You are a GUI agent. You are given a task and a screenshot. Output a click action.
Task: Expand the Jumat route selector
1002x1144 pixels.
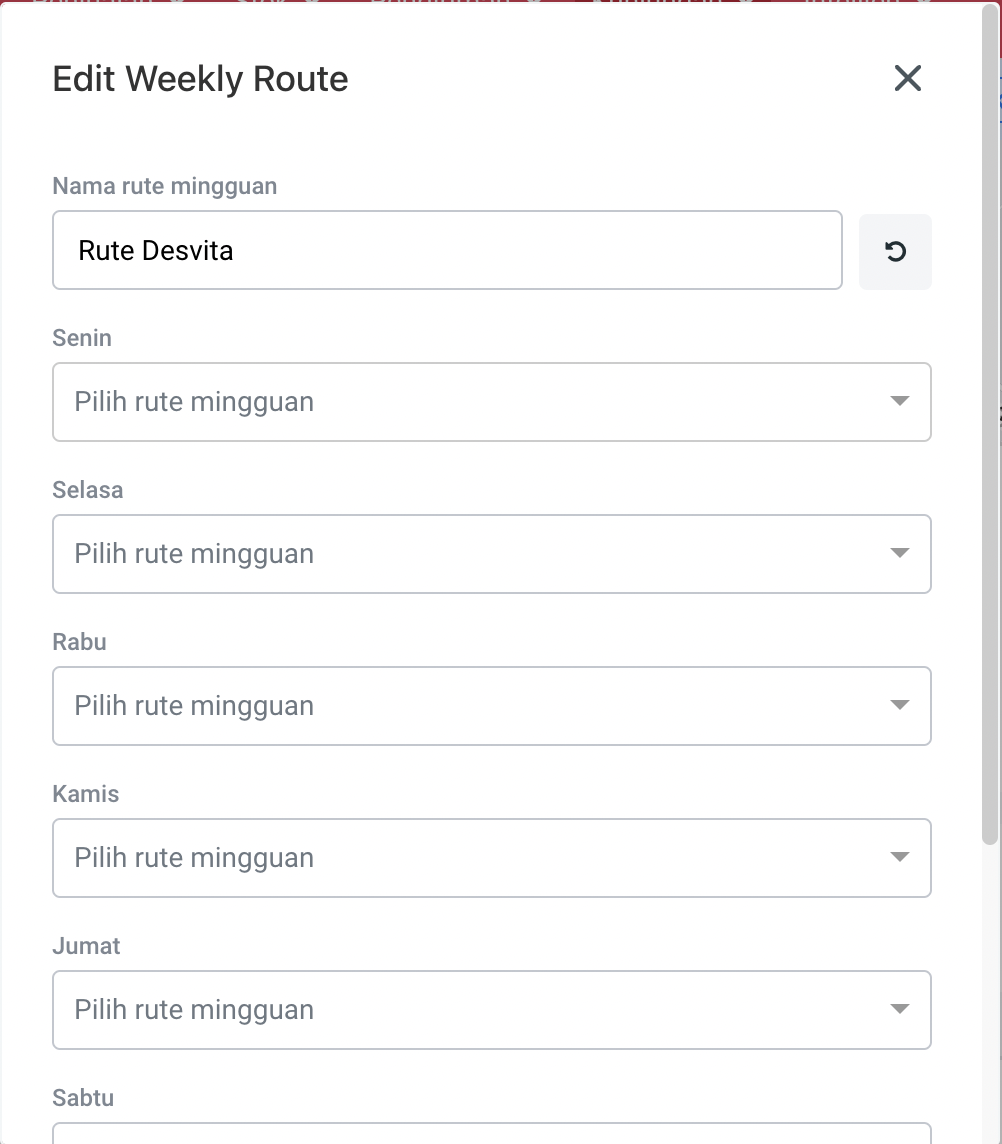pos(470,1010)
